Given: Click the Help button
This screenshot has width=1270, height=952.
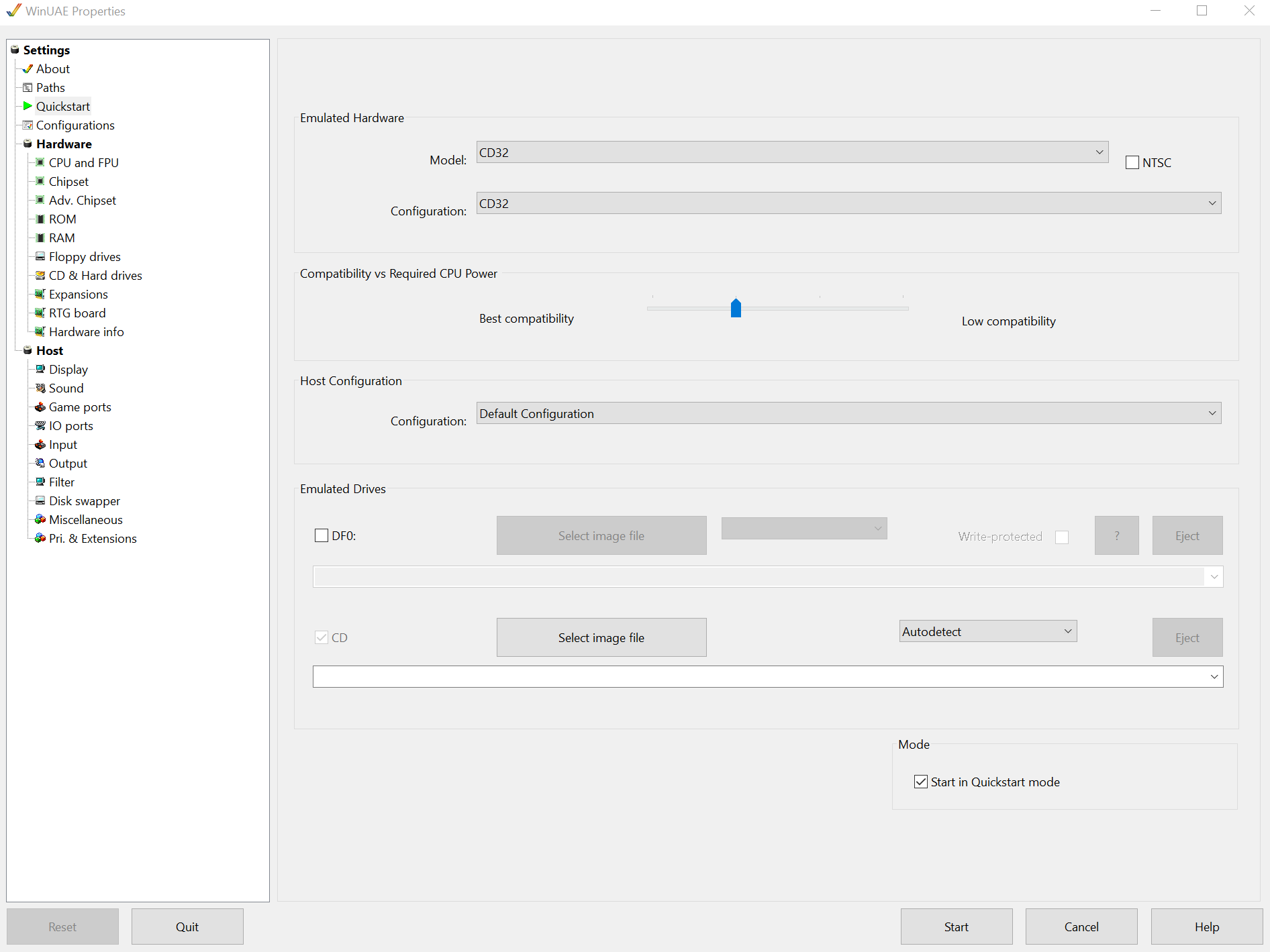Looking at the screenshot, I should pos(1207,927).
